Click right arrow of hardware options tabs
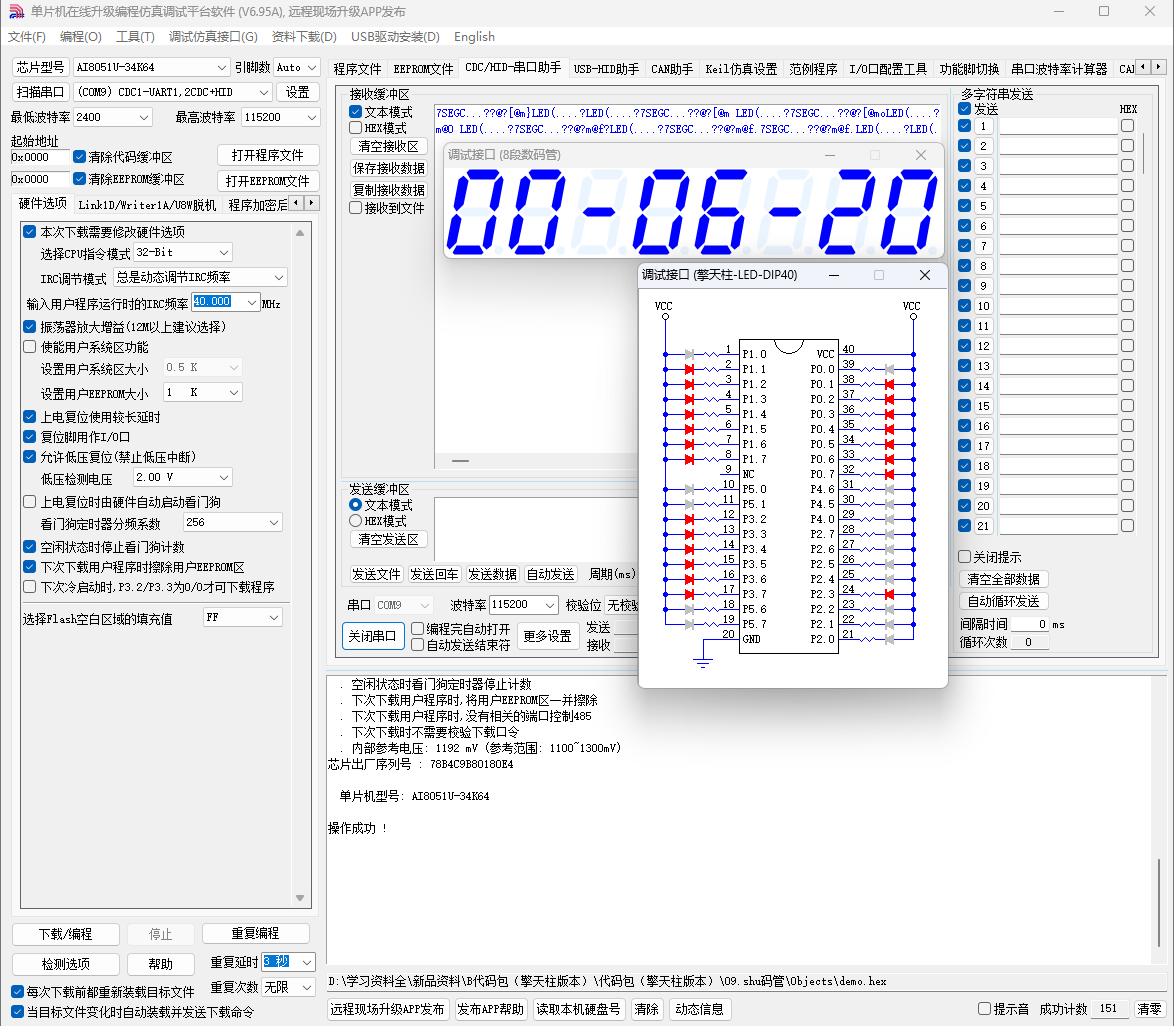The width and height of the screenshot is (1174, 1026). [x=311, y=203]
